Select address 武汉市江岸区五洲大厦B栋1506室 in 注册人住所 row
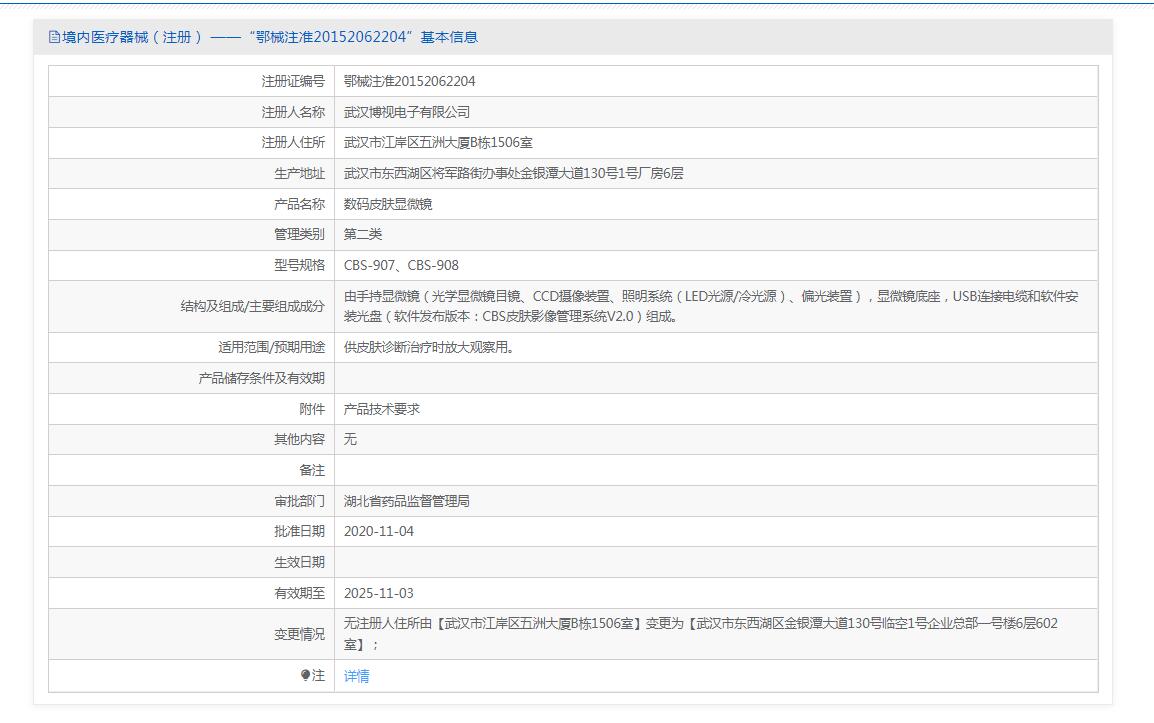1154x723 pixels. tap(438, 142)
